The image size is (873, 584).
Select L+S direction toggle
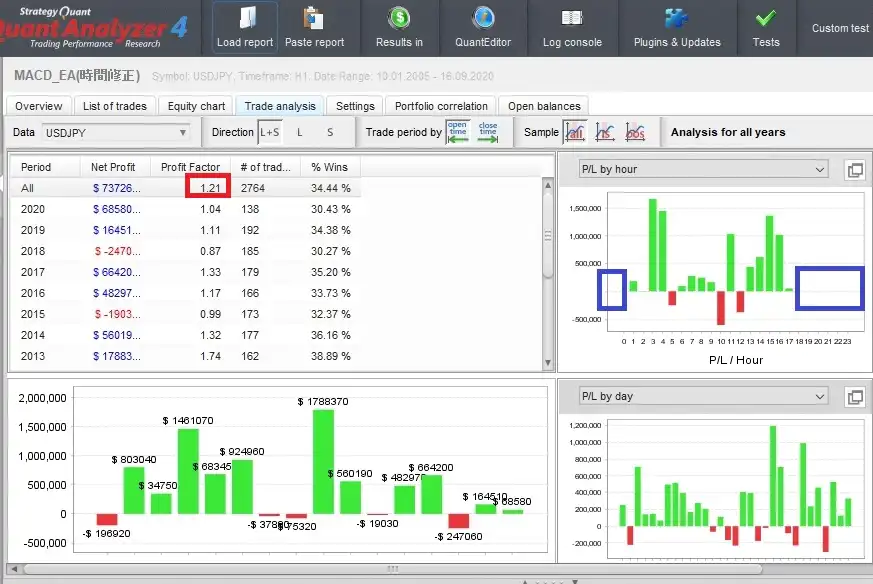point(270,132)
